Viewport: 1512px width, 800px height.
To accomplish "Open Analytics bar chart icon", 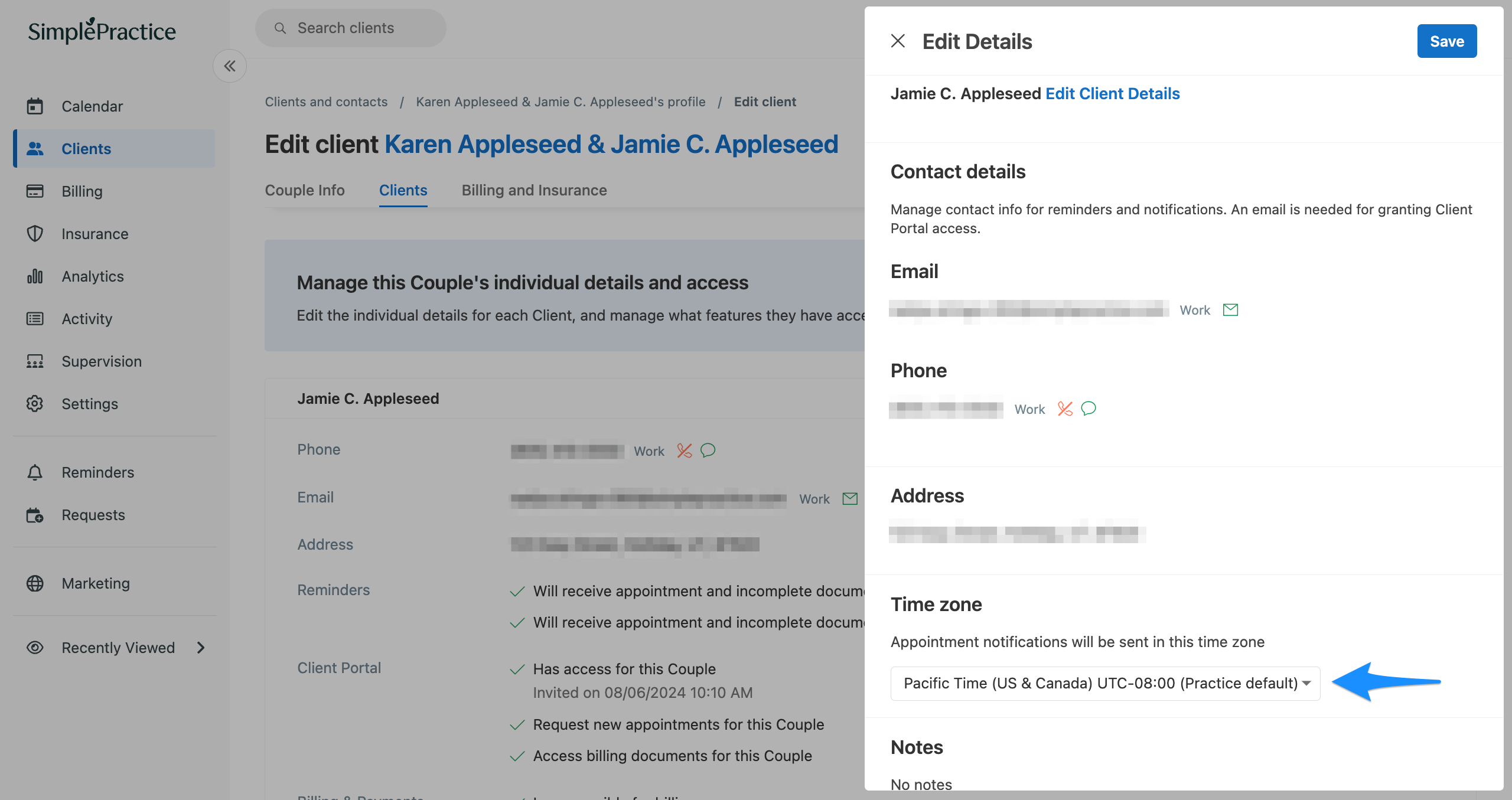I will coord(35,276).
